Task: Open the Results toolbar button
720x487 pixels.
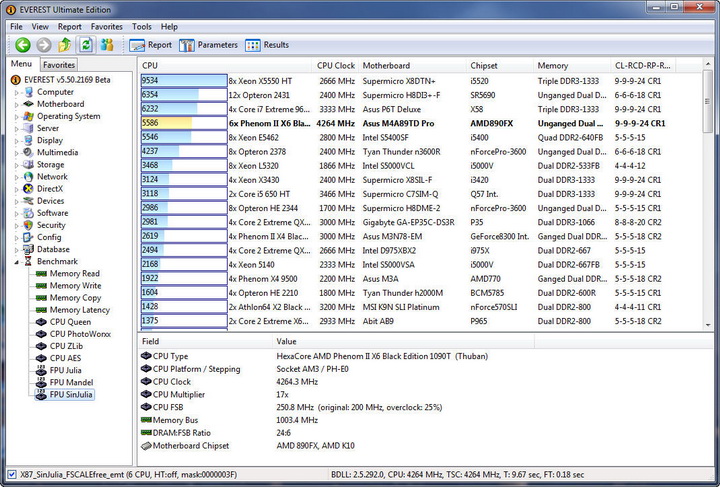Action: pyautogui.click(x=267, y=45)
